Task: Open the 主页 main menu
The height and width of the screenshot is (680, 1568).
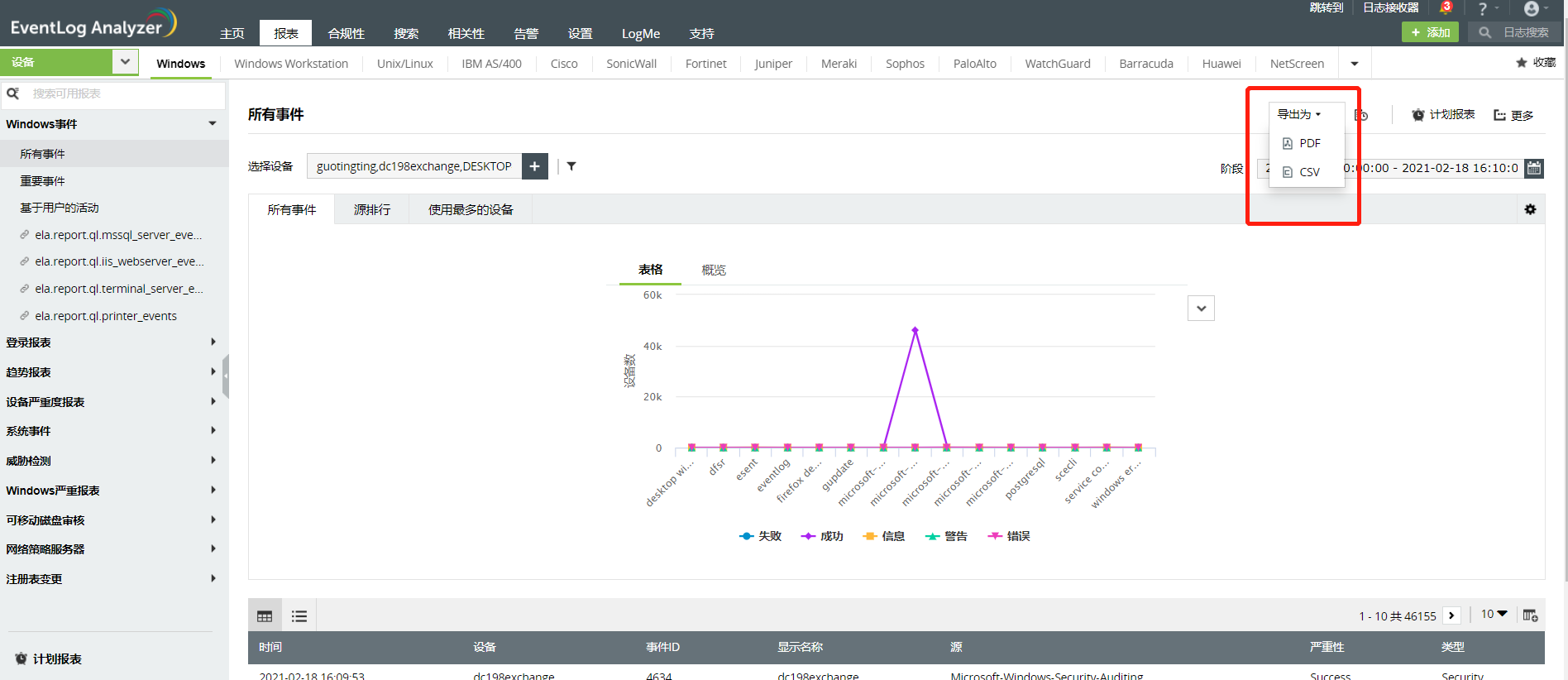Action: 232,34
